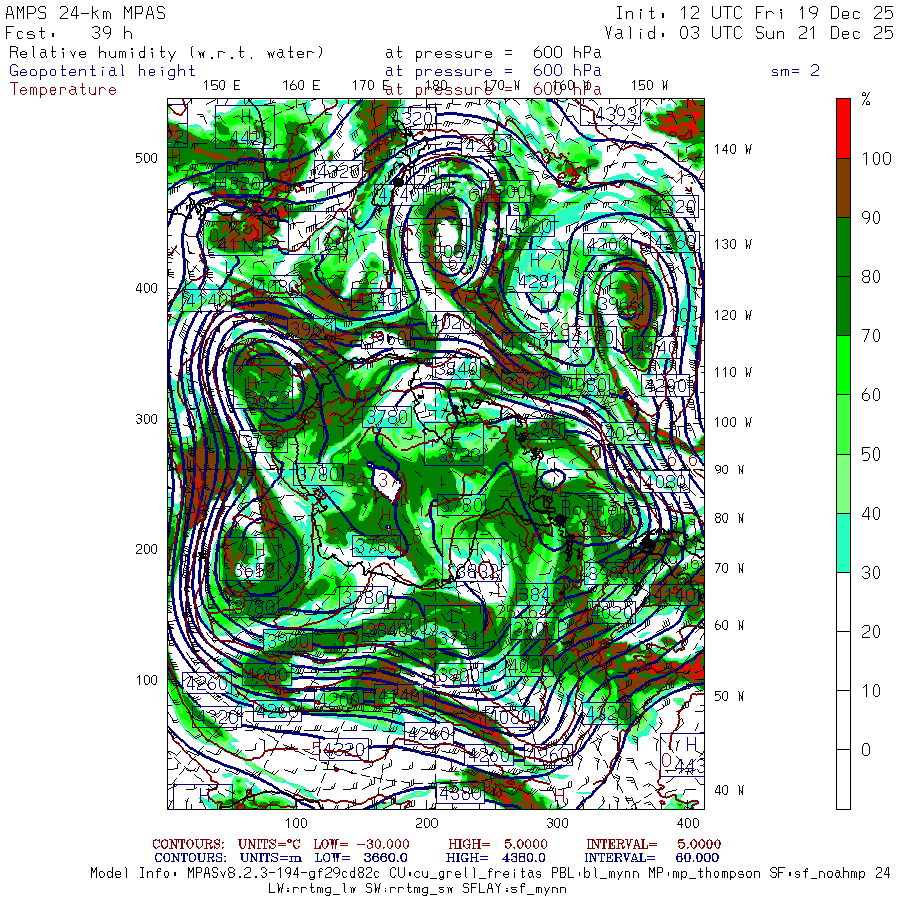Click the blue Geopotential height label
The height and width of the screenshot is (900, 900).
103,71
